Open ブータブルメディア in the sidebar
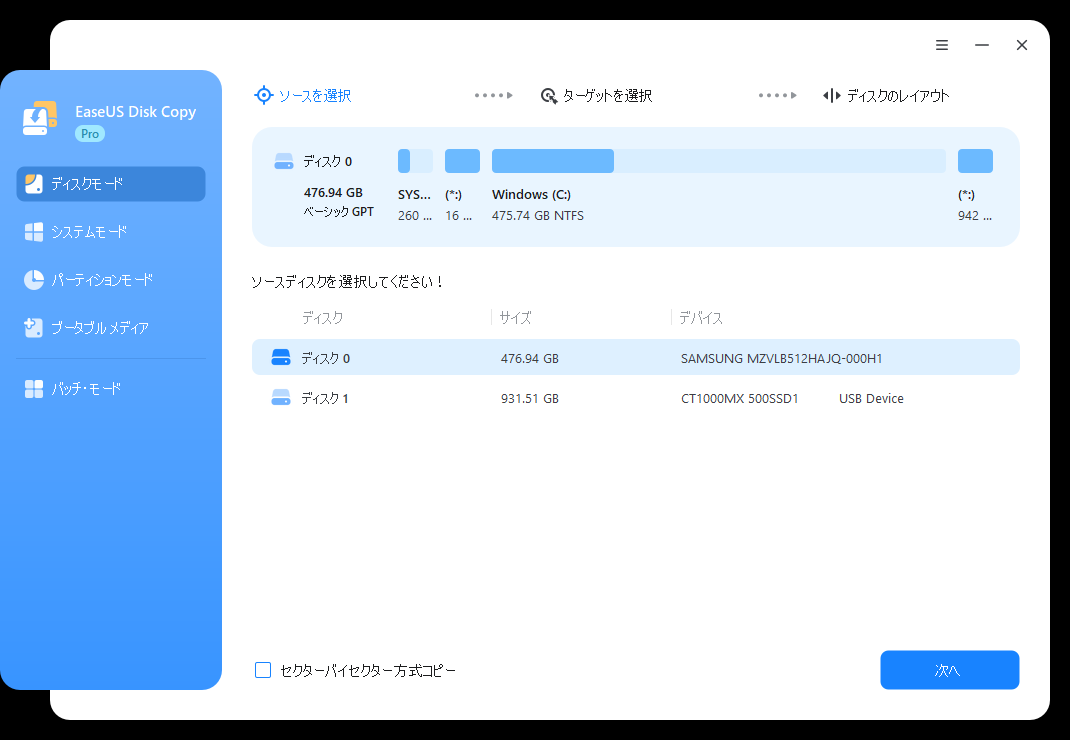Image resolution: width=1070 pixels, height=740 pixels. tap(111, 328)
